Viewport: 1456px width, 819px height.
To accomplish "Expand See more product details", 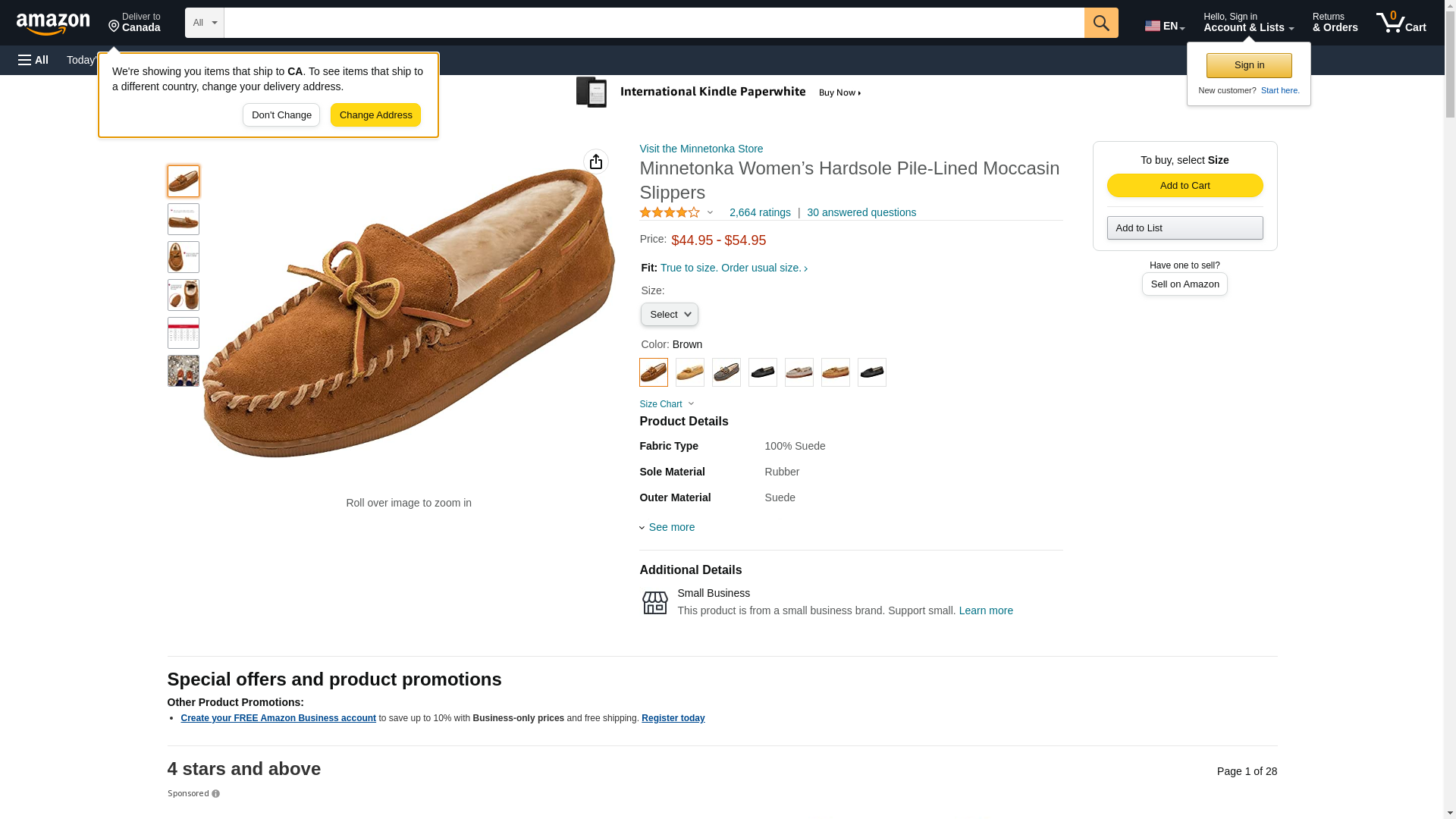I will (670, 527).
